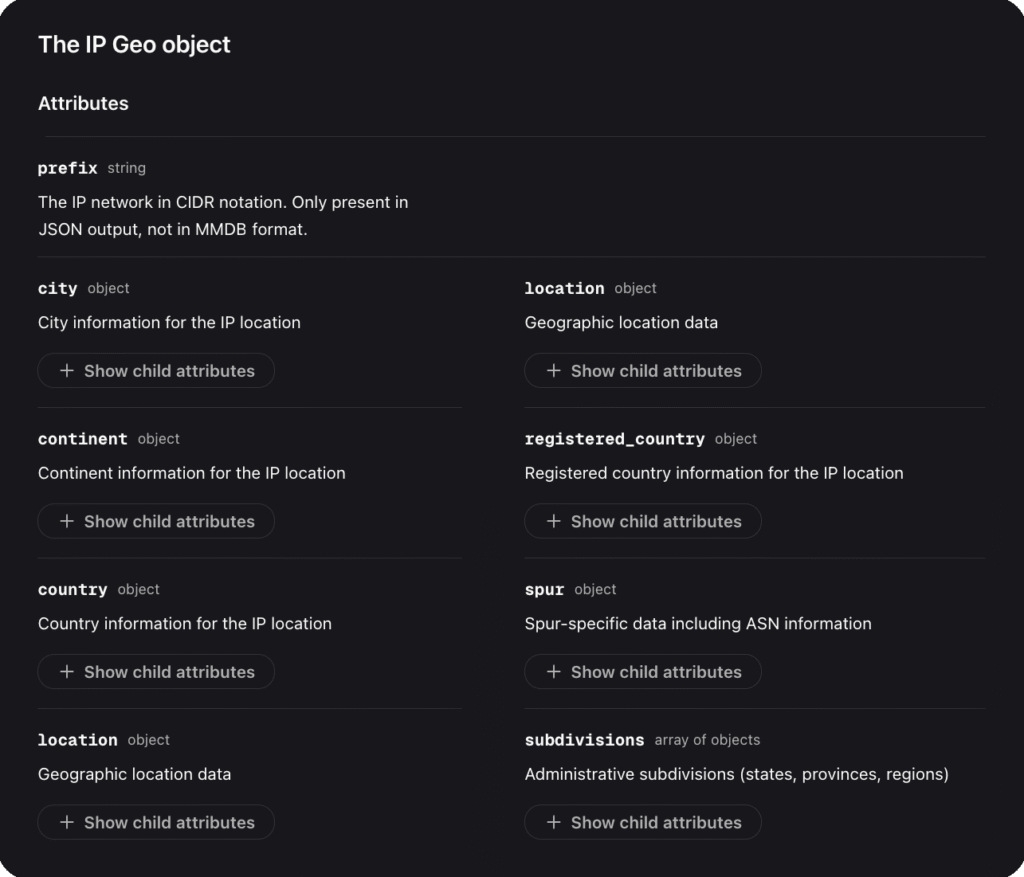The image size is (1024, 877).
Task: Click the plus icon under registered_country
Action: click(554, 522)
